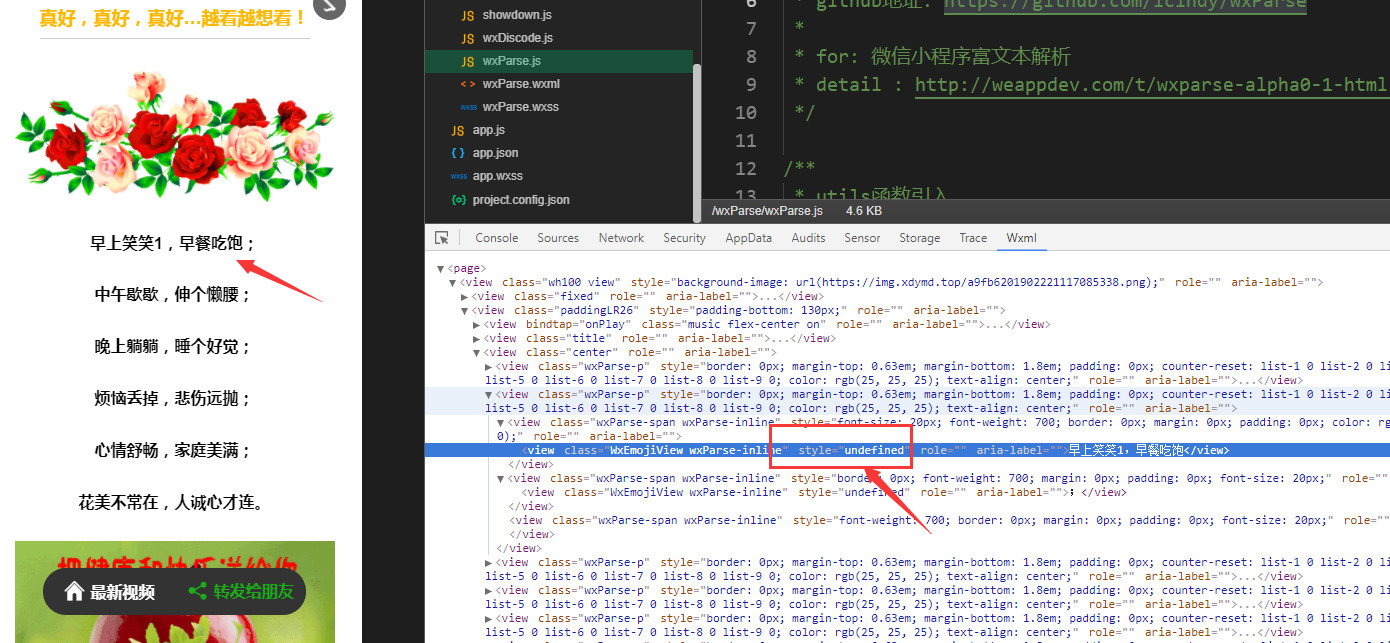The width and height of the screenshot is (1390, 643).
Task: Expand the fixed view node
Action: (464, 297)
